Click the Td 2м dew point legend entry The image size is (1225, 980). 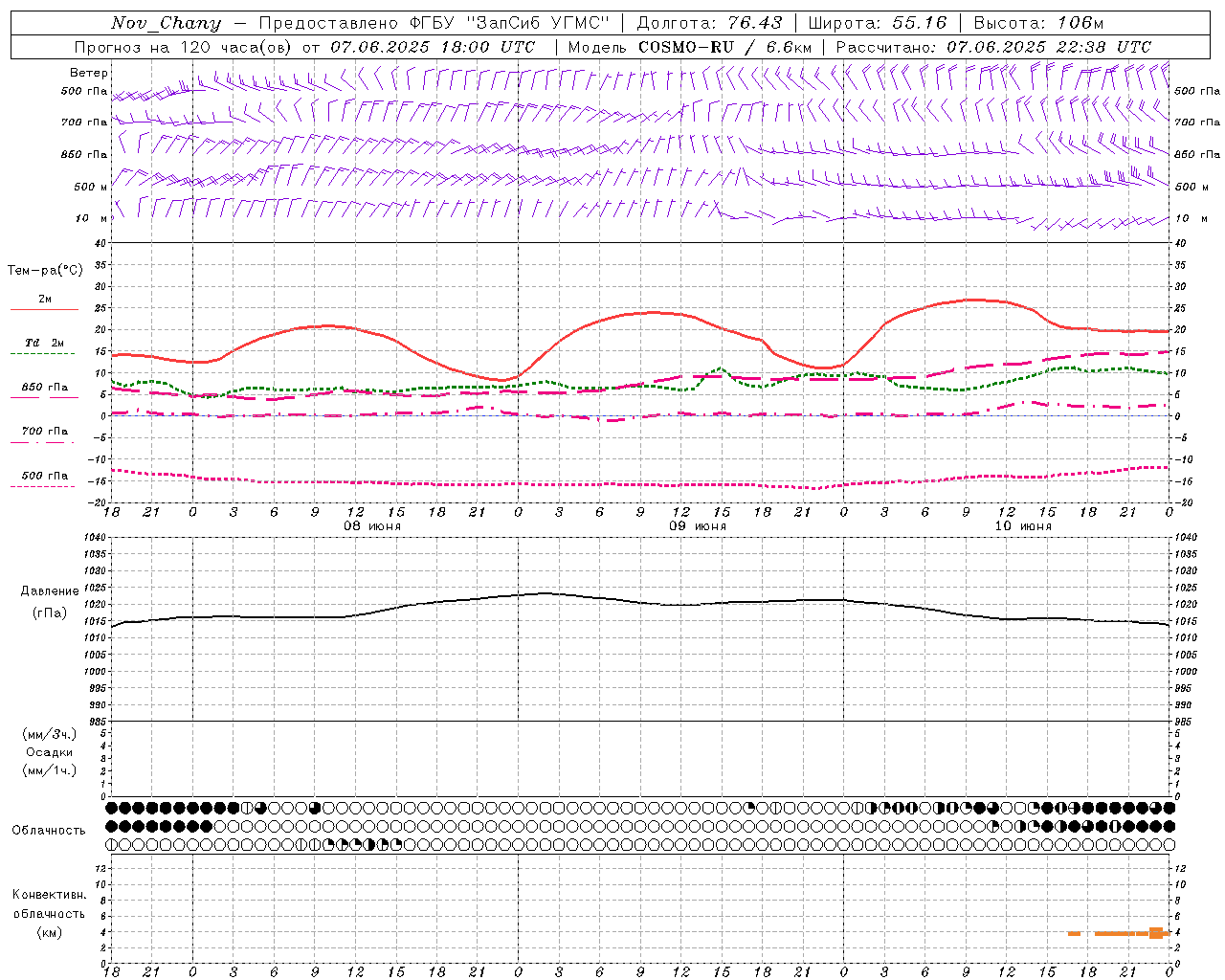click(x=44, y=343)
